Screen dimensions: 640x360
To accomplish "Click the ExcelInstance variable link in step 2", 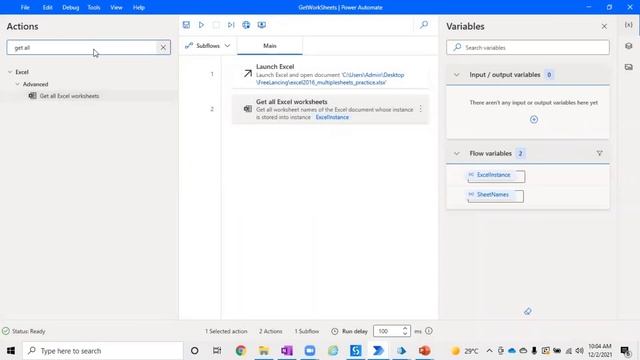I will [332, 117].
